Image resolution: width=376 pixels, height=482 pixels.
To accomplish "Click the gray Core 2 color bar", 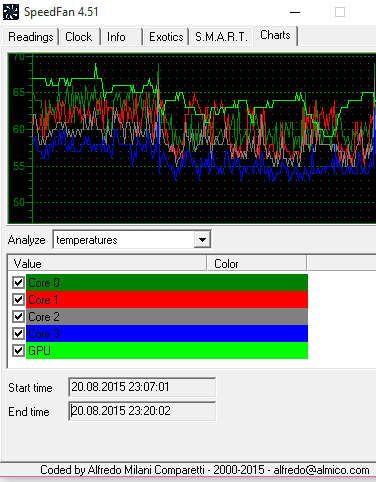I will (x=167, y=317).
